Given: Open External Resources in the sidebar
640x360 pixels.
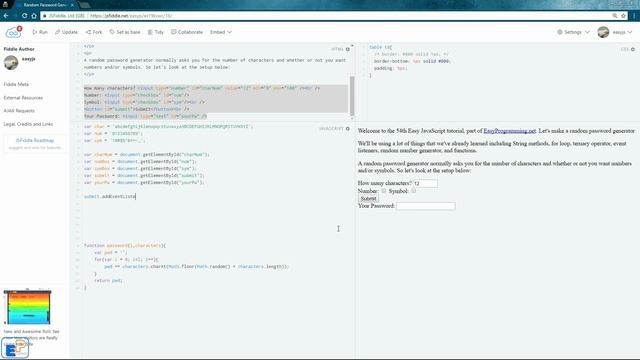Looking at the screenshot, I should pos(23,98).
